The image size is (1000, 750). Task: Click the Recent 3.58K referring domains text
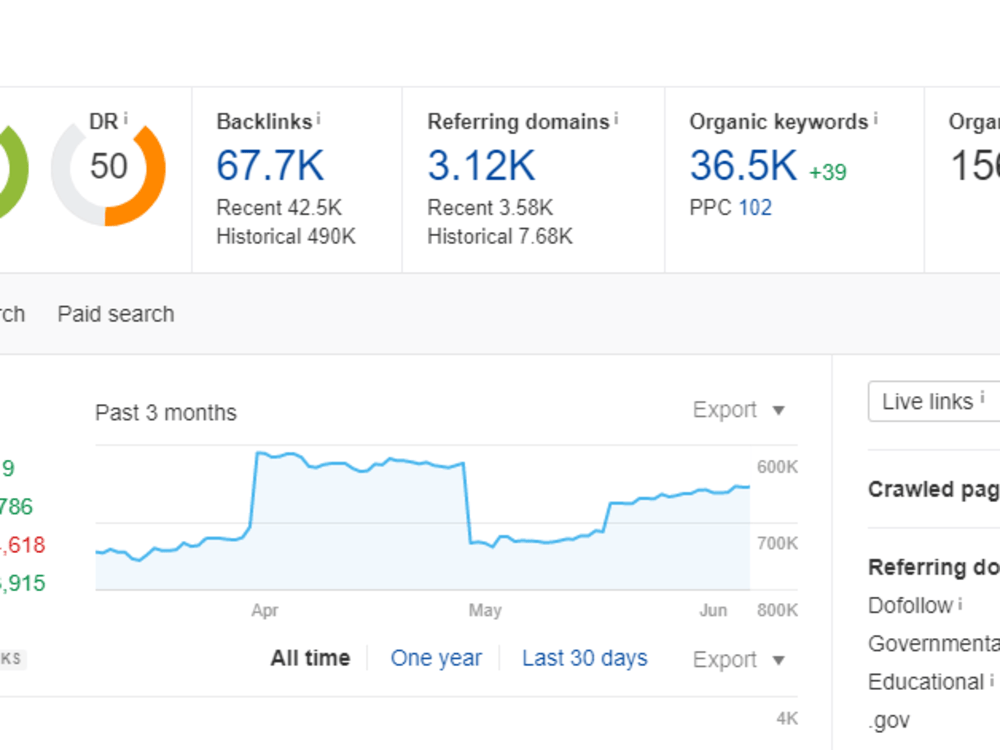pos(490,208)
